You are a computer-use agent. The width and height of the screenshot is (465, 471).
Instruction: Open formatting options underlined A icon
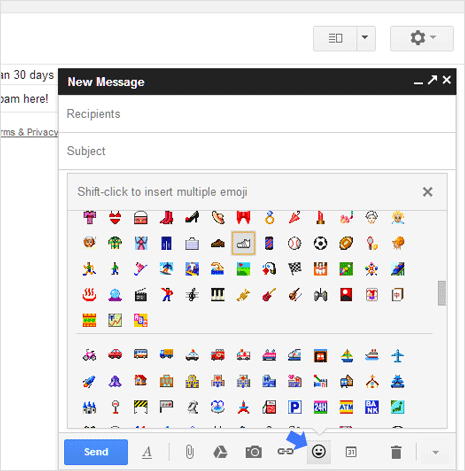147,452
